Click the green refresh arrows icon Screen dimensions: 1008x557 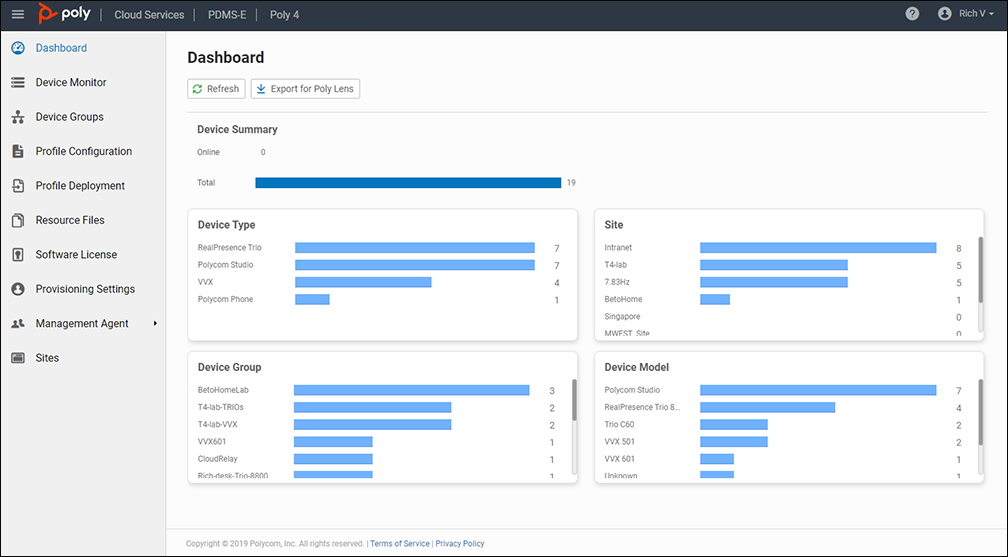pos(197,89)
